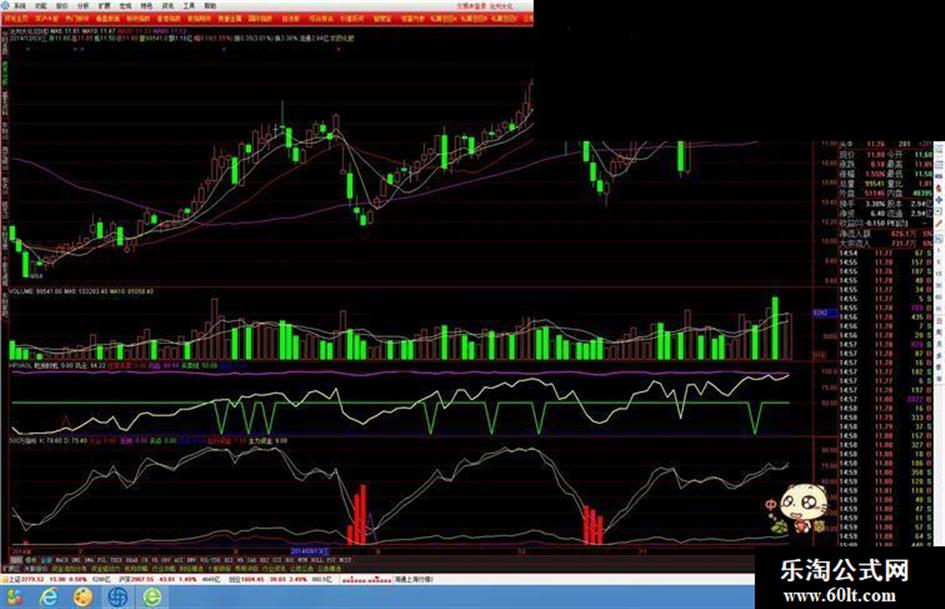
Task: Switch to the TRIX indicator tab
Action: tap(115, 560)
